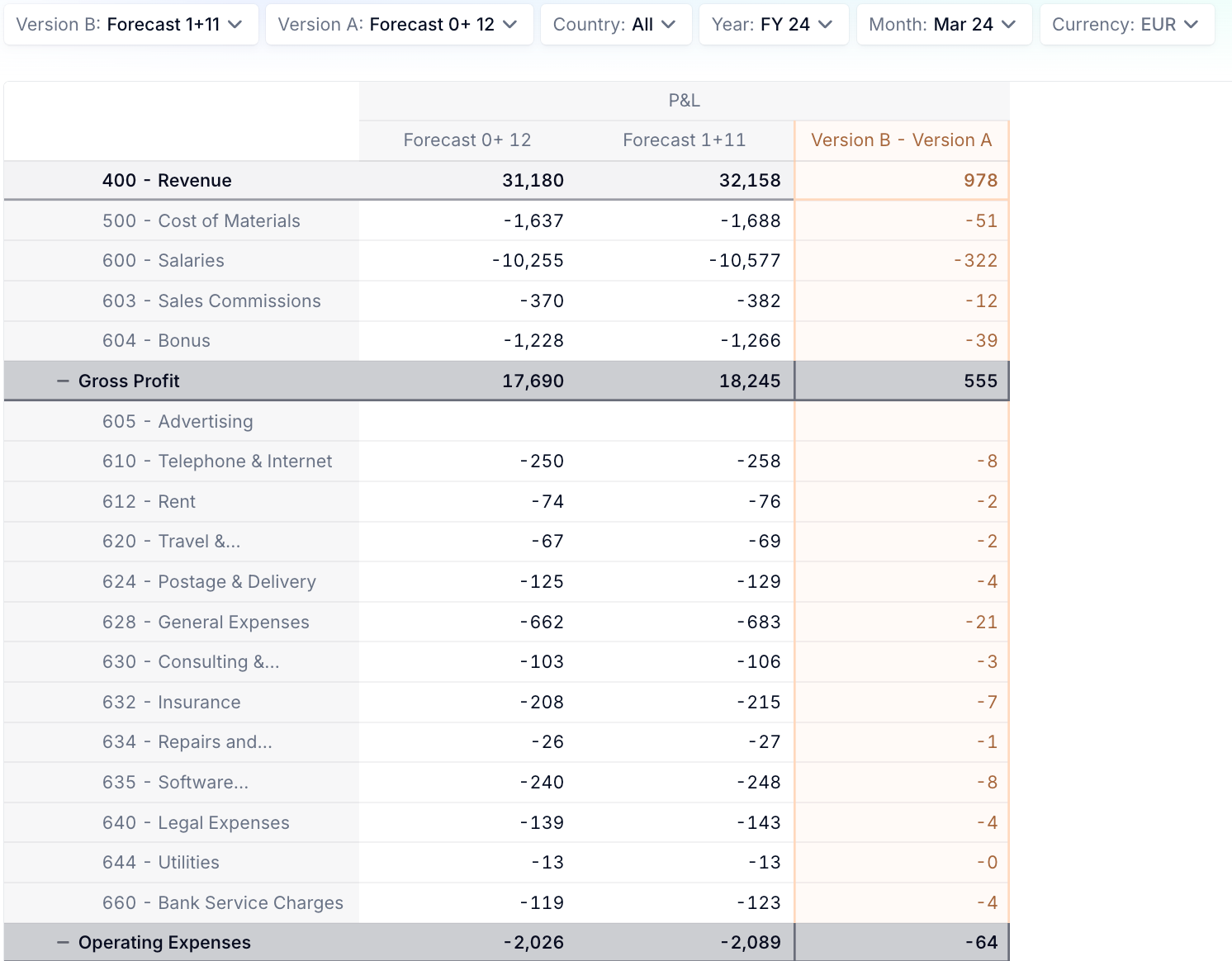Select the 610 - Telephone & Internet row label

pyautogui.click(x=217, y=462)
